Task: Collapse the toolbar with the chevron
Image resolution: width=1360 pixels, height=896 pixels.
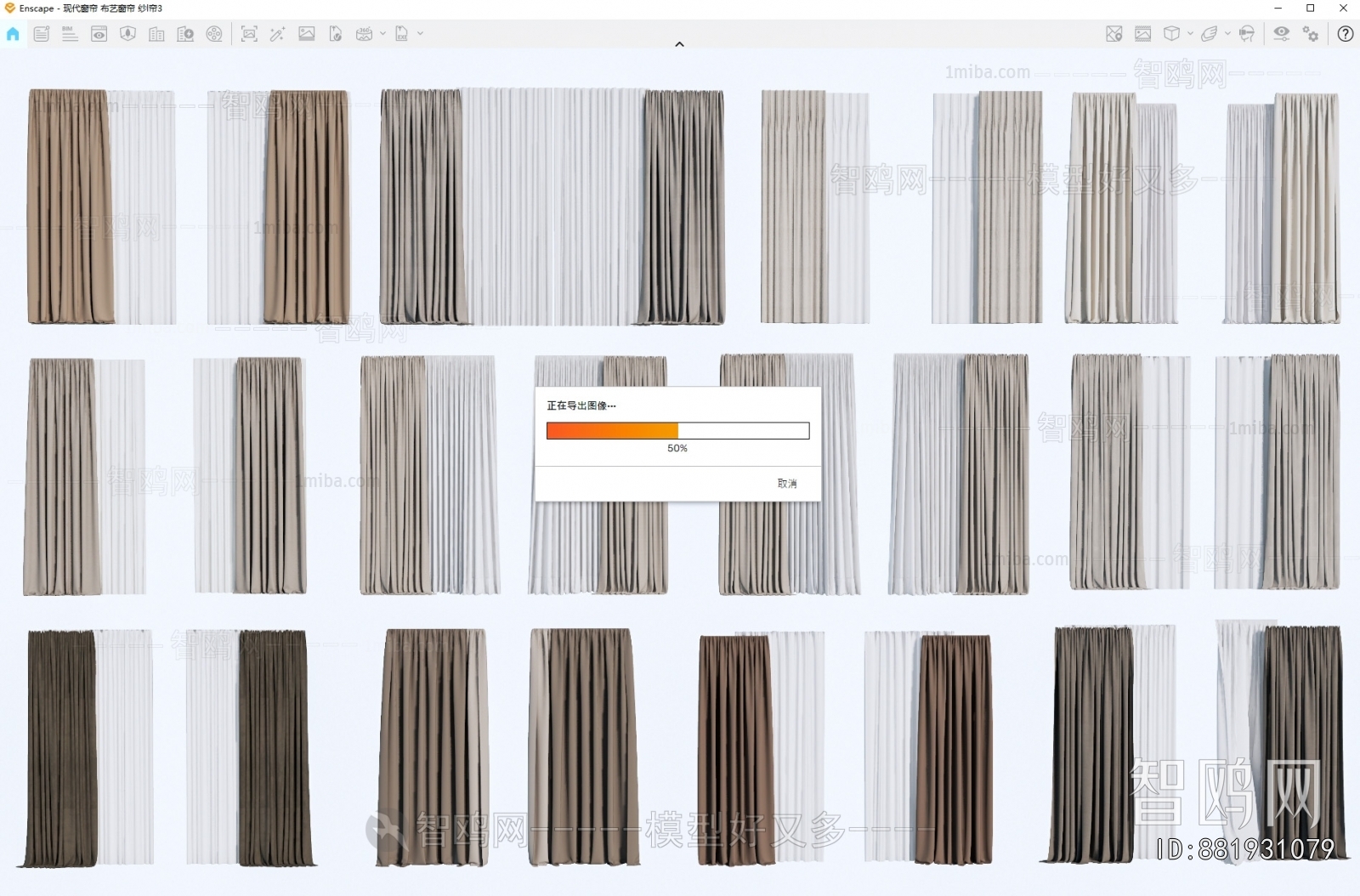Action: (x=679, y=43)
